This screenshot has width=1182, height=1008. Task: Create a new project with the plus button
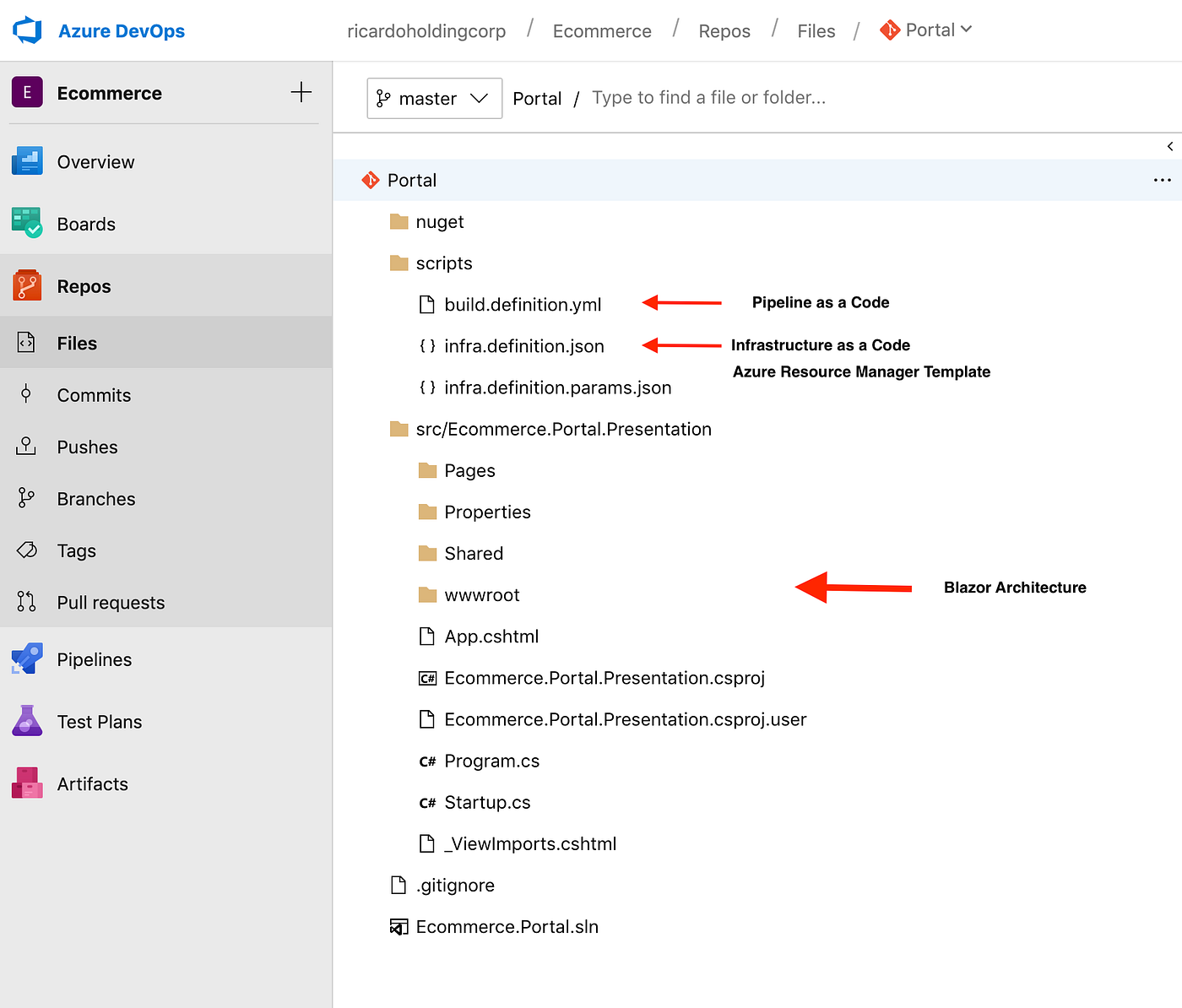[x=301, y=93]
